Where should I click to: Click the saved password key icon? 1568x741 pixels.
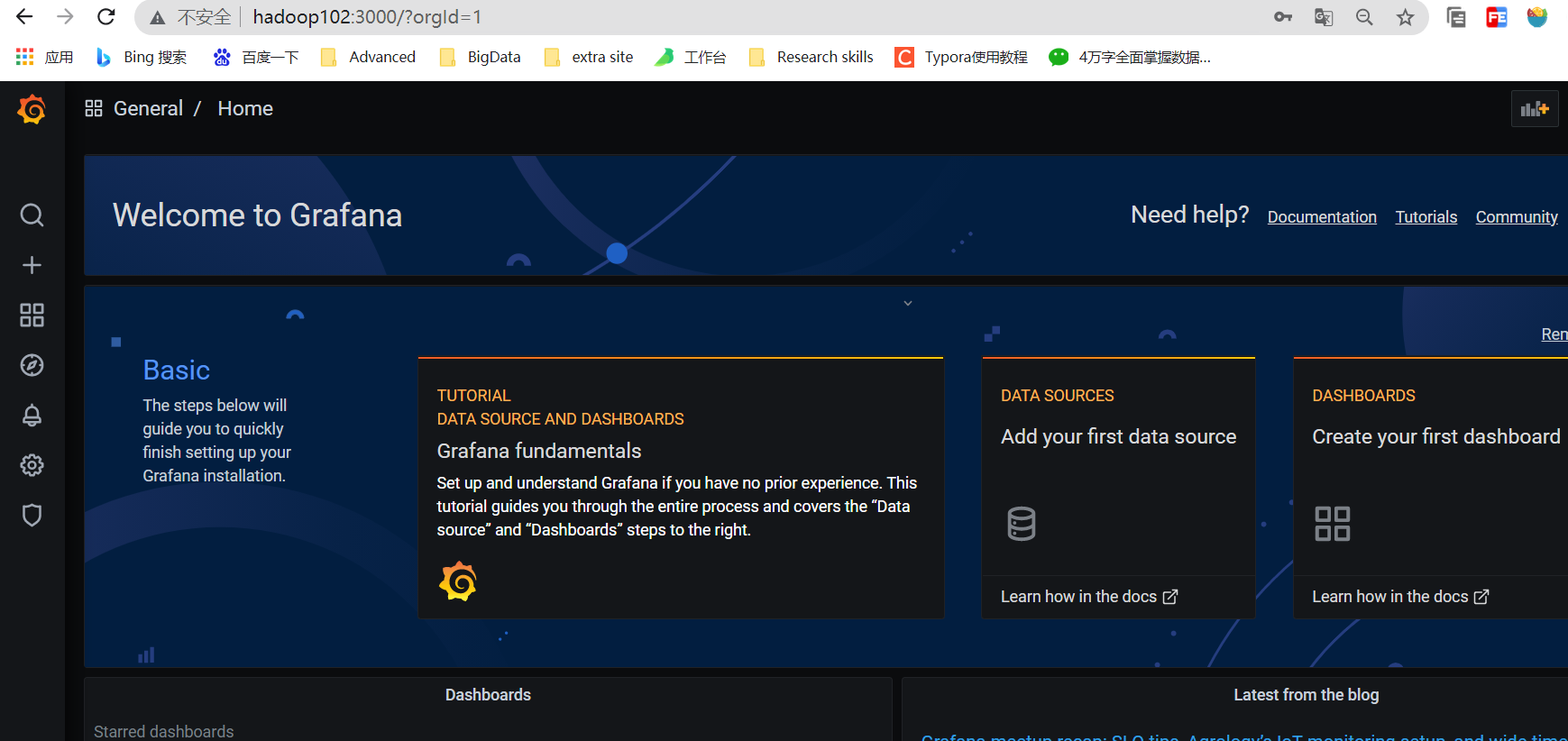(x=1283, y=17)
